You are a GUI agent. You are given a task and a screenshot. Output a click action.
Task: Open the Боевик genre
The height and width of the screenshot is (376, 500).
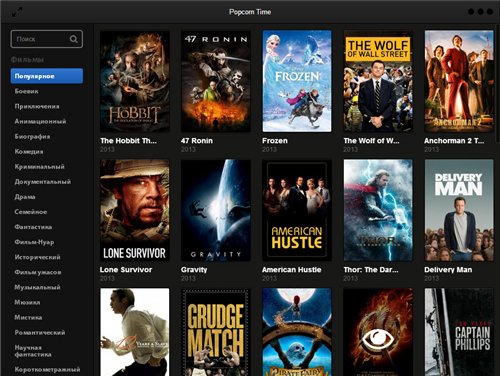(27, 91)
